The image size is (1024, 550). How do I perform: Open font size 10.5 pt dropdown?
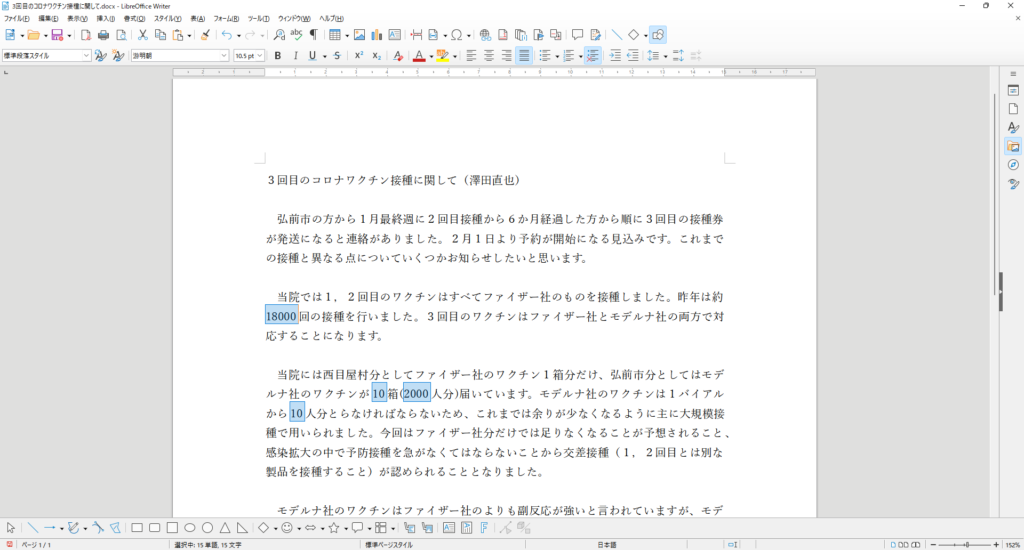(260, 56)
